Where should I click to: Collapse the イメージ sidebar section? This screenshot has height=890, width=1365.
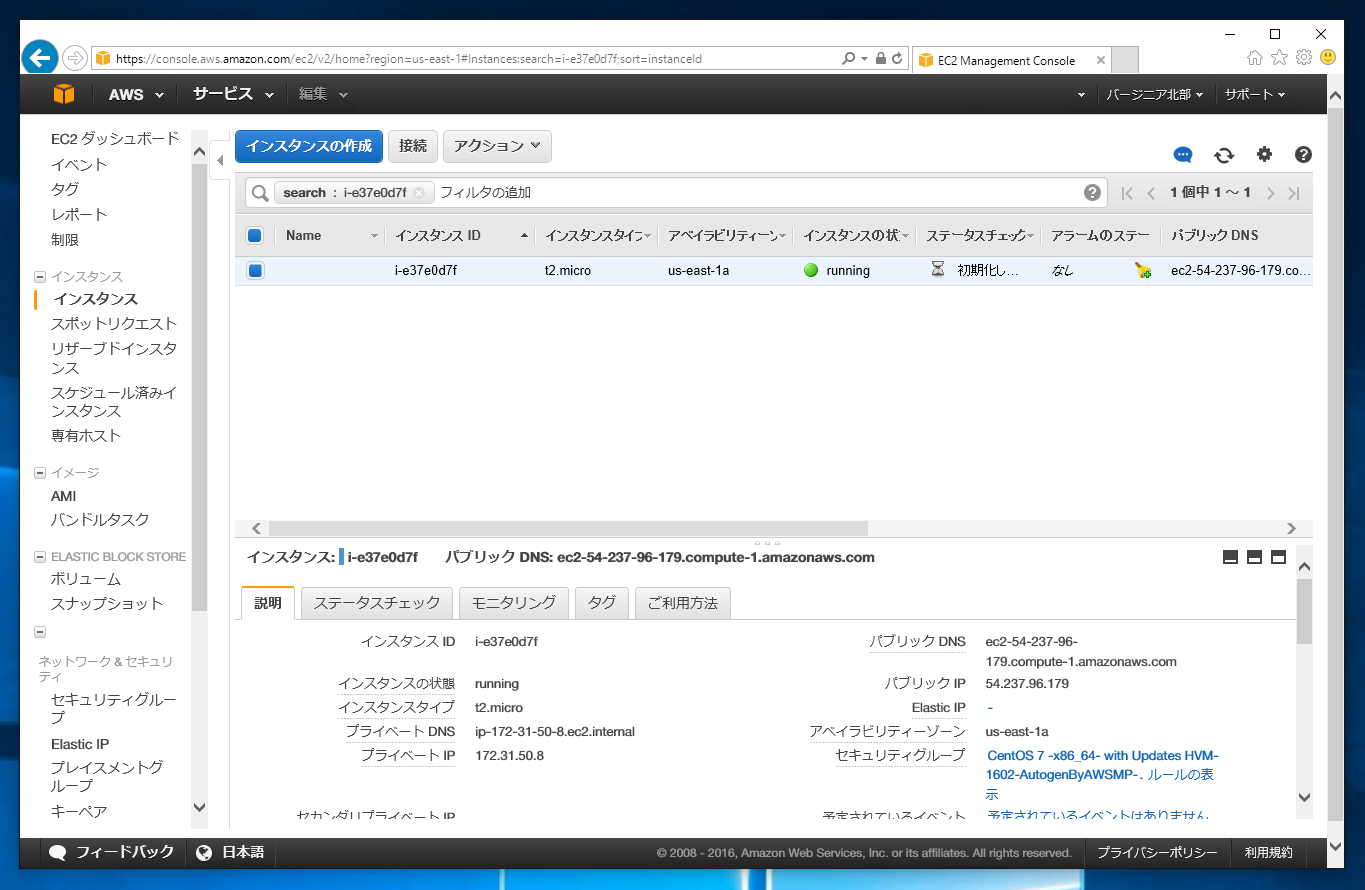(40, 473)
